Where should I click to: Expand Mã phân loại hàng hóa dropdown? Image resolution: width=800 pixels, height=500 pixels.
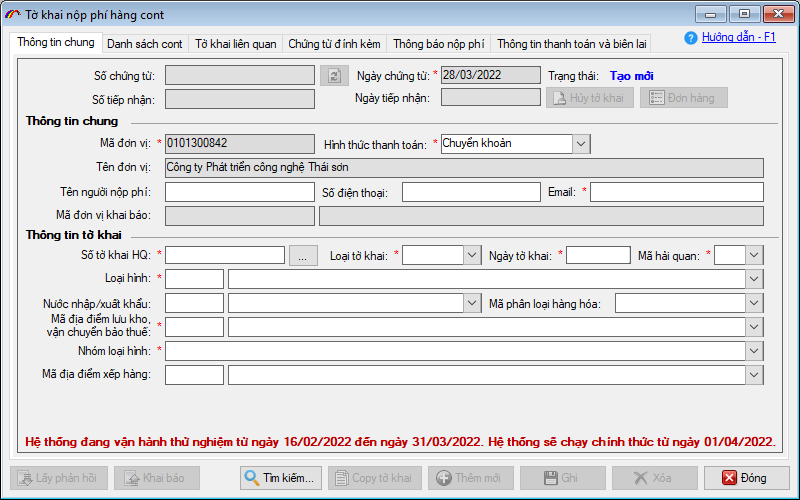click(754, 303)
